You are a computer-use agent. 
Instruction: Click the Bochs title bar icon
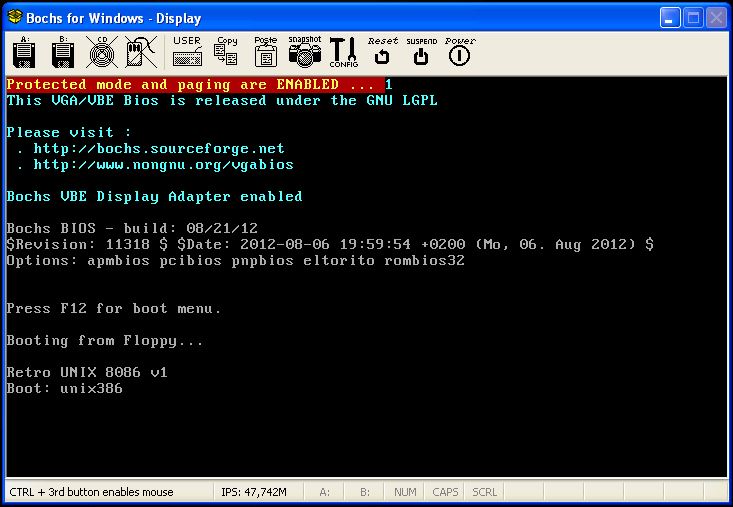pos(15,18)
